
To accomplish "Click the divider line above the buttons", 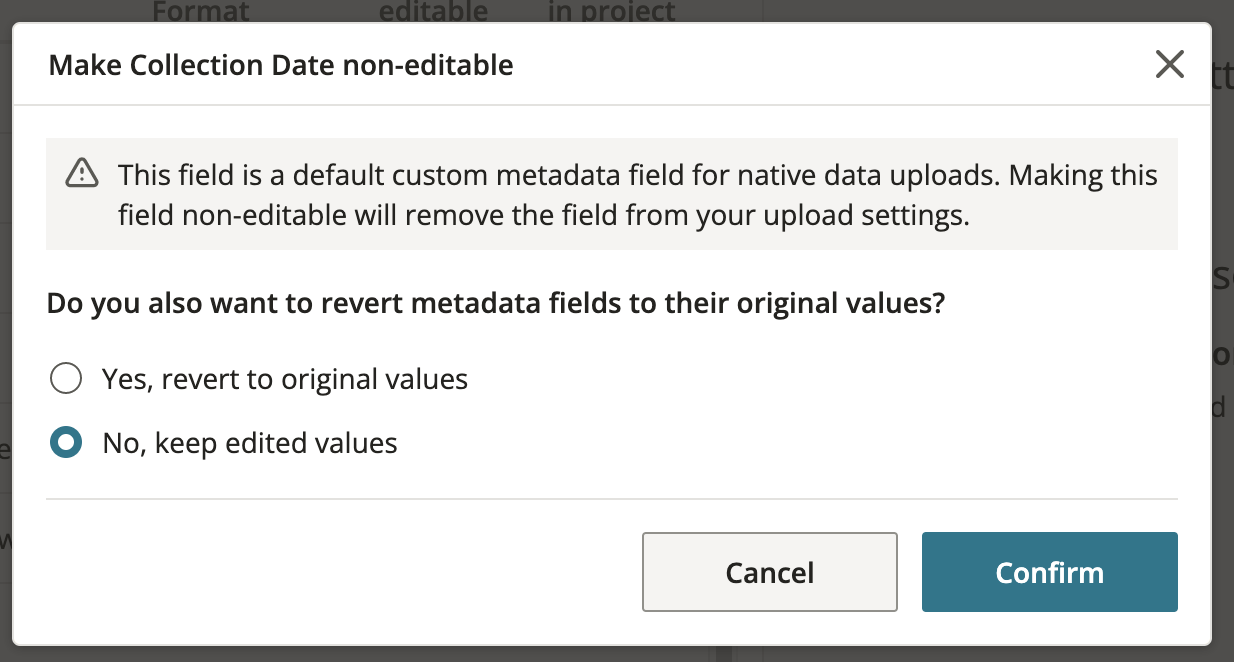I will tap(612, 498).
